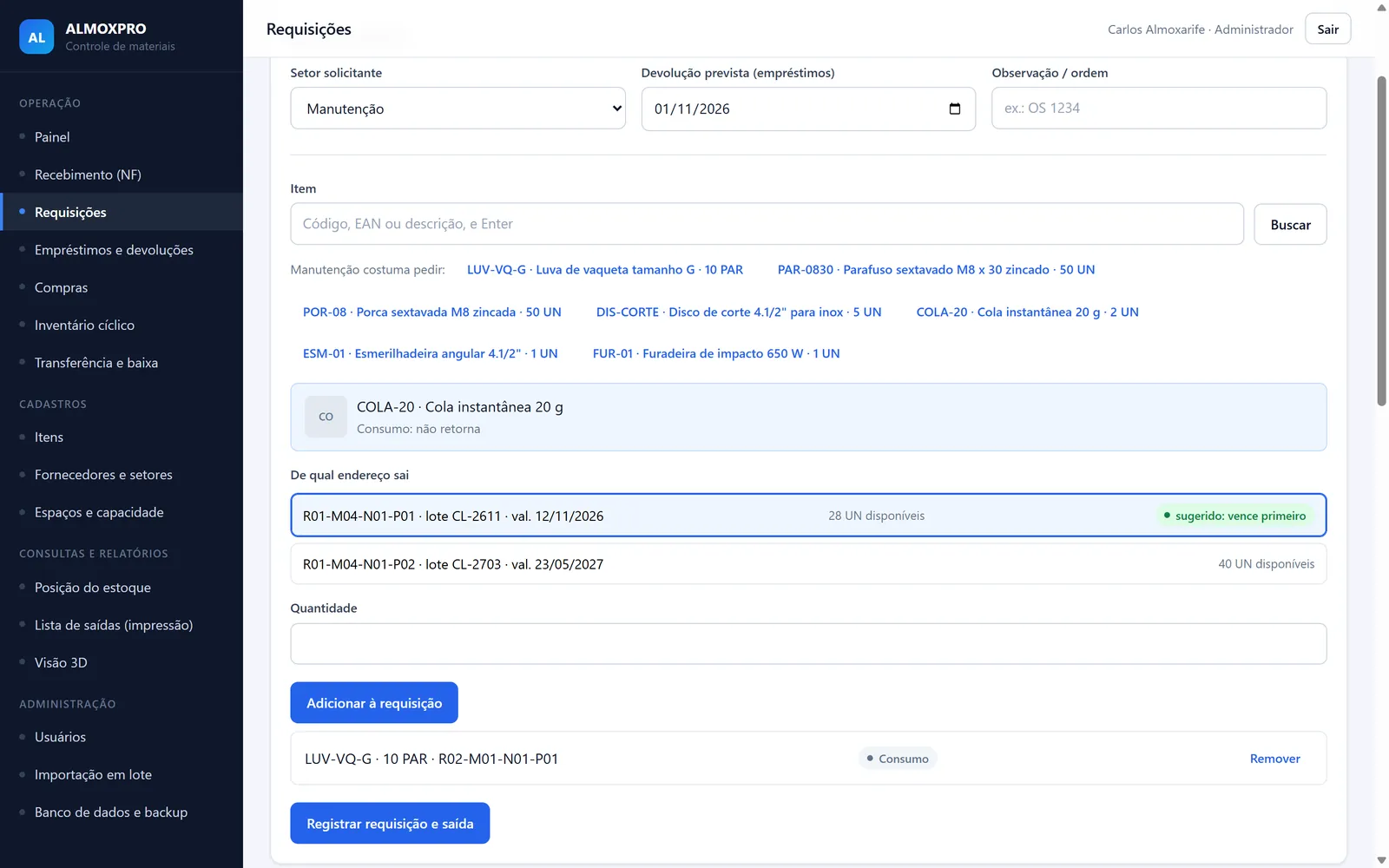Open the calendar picker icon in date field
The height and width of the screenshot is (868, 1389).
pos(955,108)
